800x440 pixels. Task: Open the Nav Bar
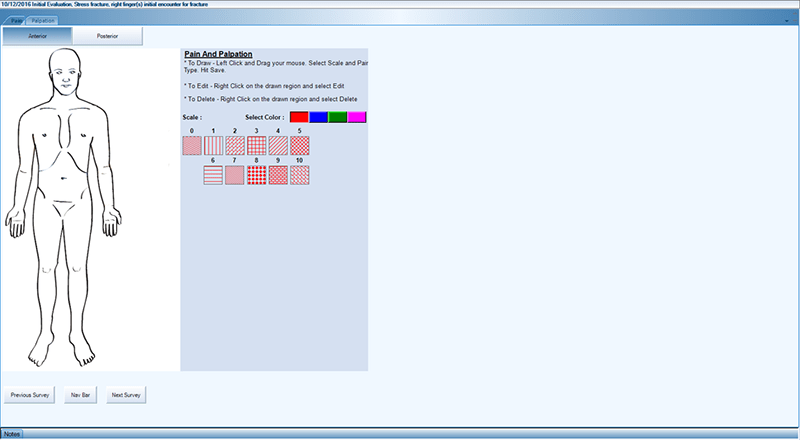point(81,395)
